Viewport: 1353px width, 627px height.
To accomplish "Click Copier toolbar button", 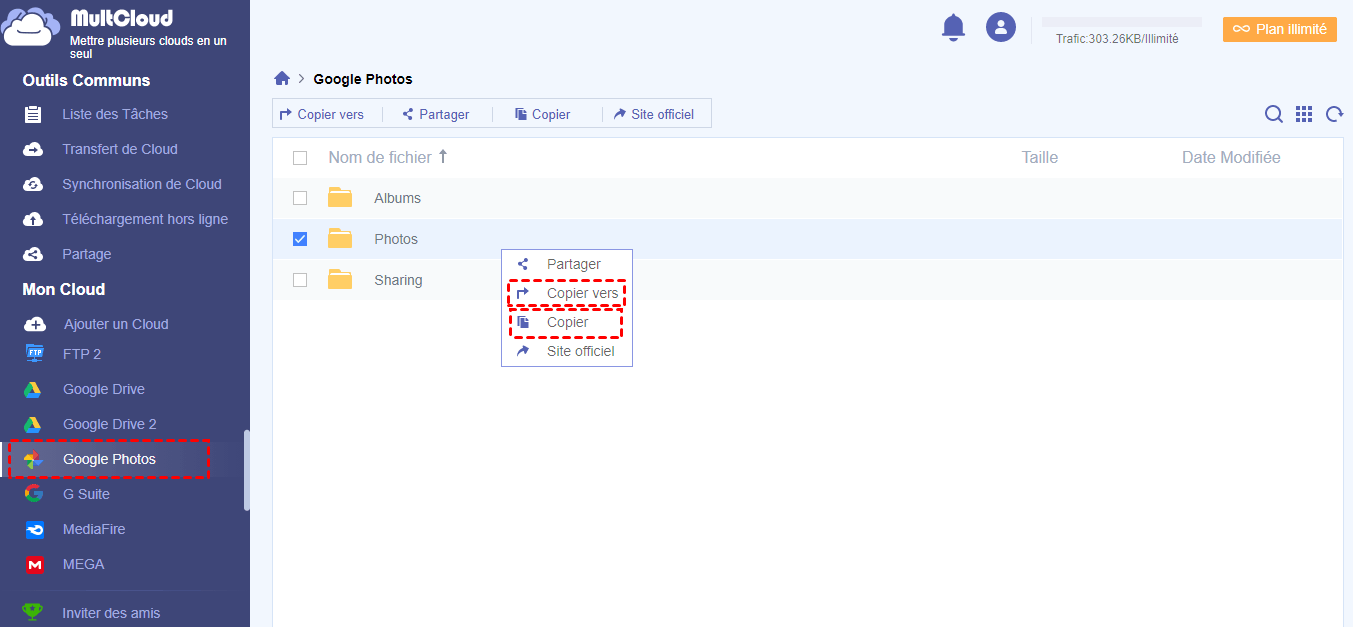I will (x=543, y=114).
